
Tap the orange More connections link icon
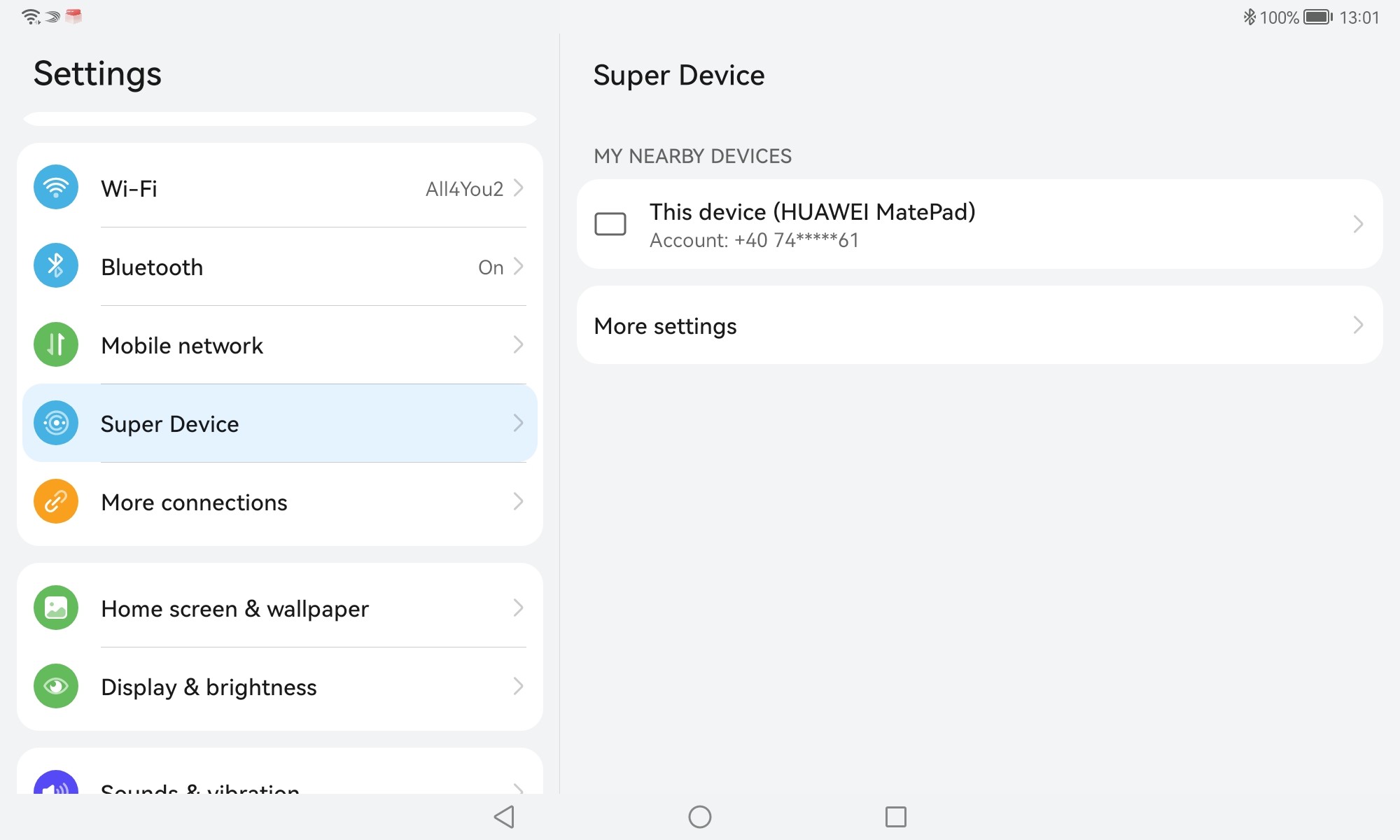click(x=56, y=501)
